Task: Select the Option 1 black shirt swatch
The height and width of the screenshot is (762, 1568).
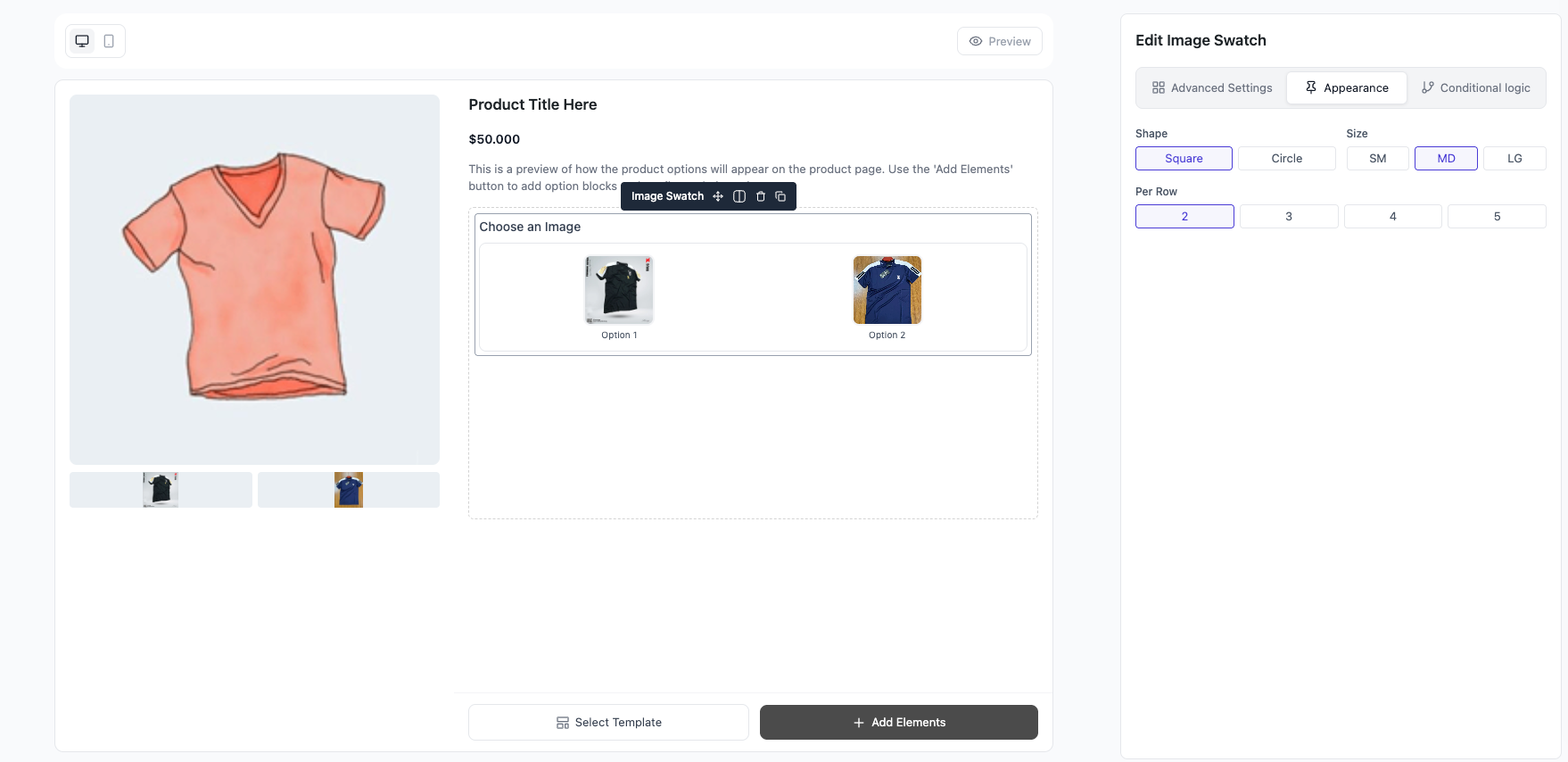Action: tap(619, 290)
